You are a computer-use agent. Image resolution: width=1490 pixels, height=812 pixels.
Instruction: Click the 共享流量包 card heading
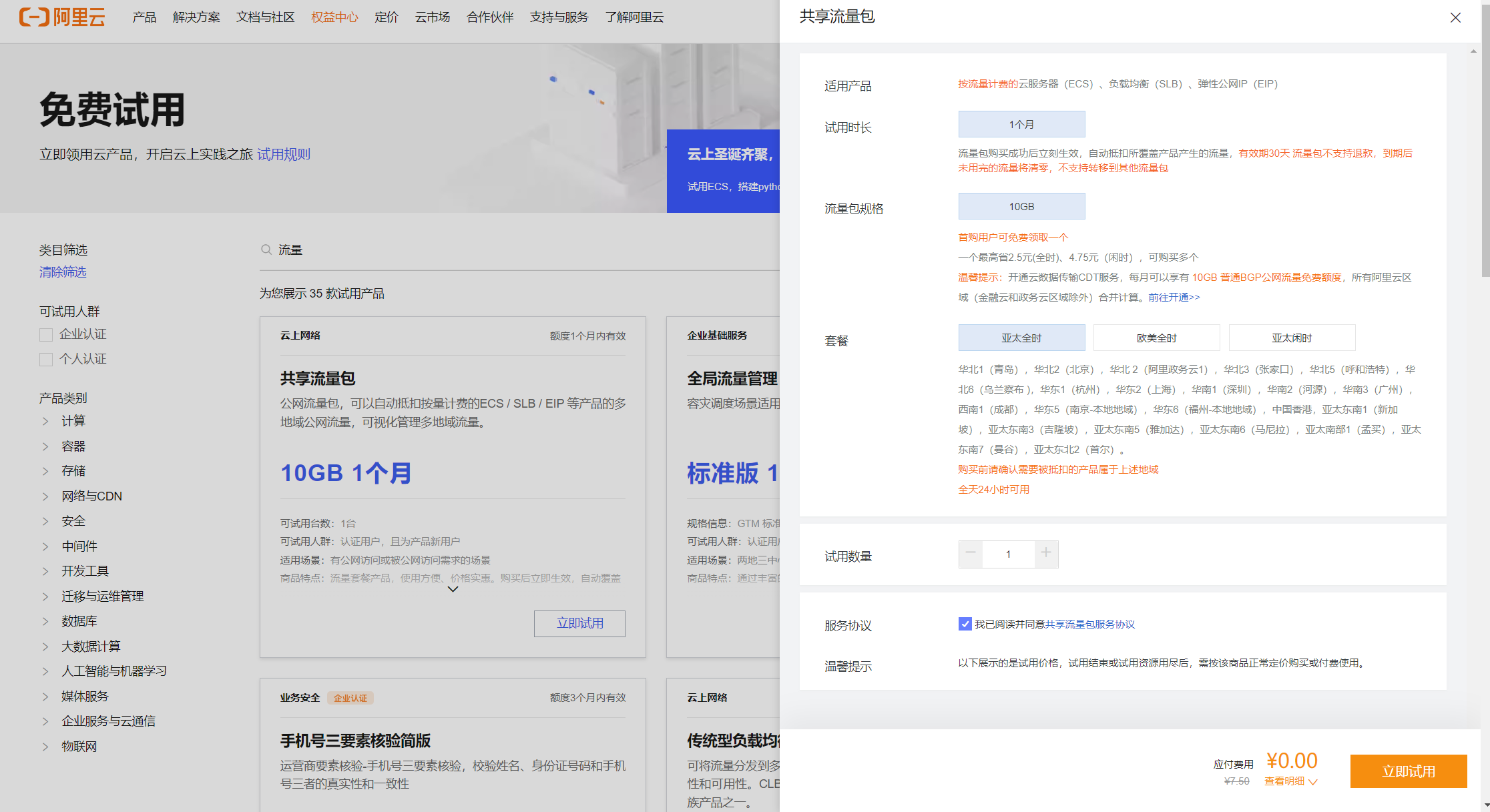(x=318, y=379)
